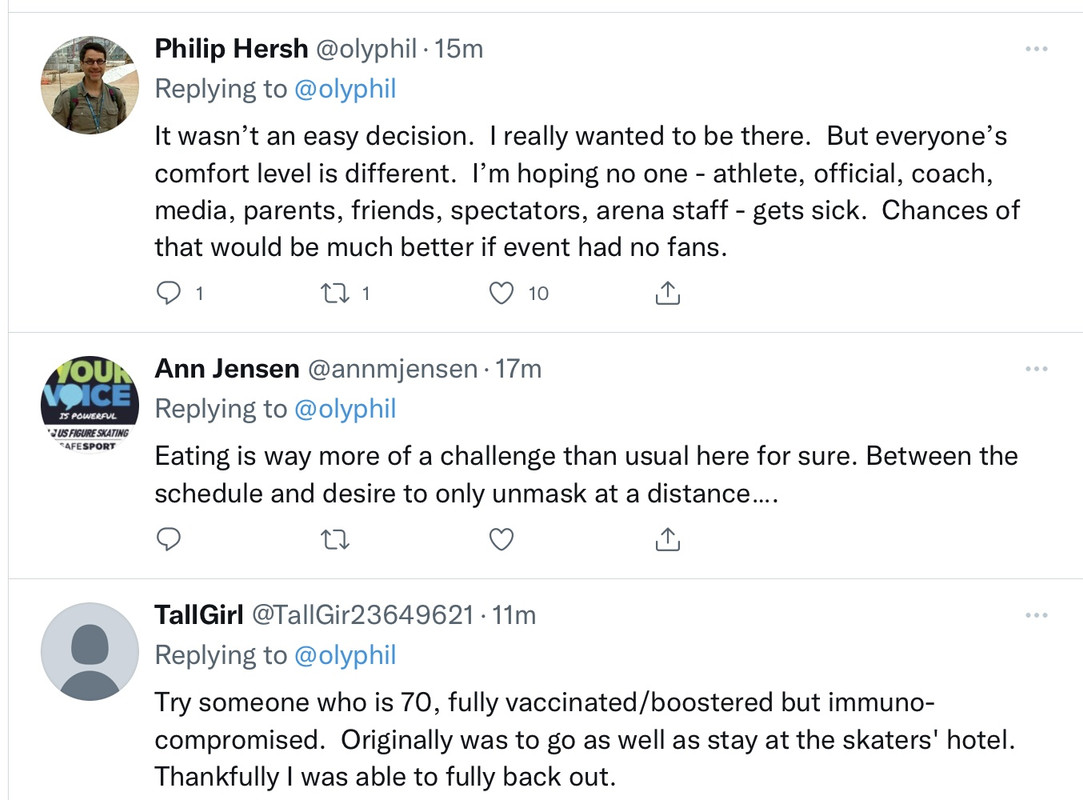Screen dimensions: 1083x800
Task: Open TallGirl's default avatar
Action: pyautogui.click(x=90, y=651)
